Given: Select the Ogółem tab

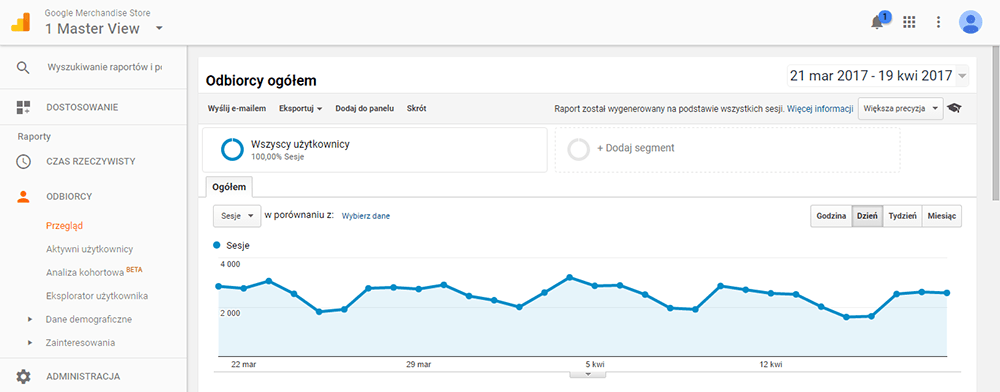Looking at the screenshot, I should [230, 188].
